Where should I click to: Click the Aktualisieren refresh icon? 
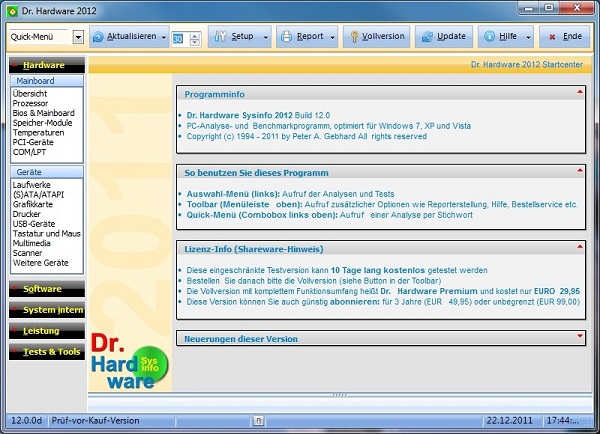pyautogui.click(x=98, y=37)
